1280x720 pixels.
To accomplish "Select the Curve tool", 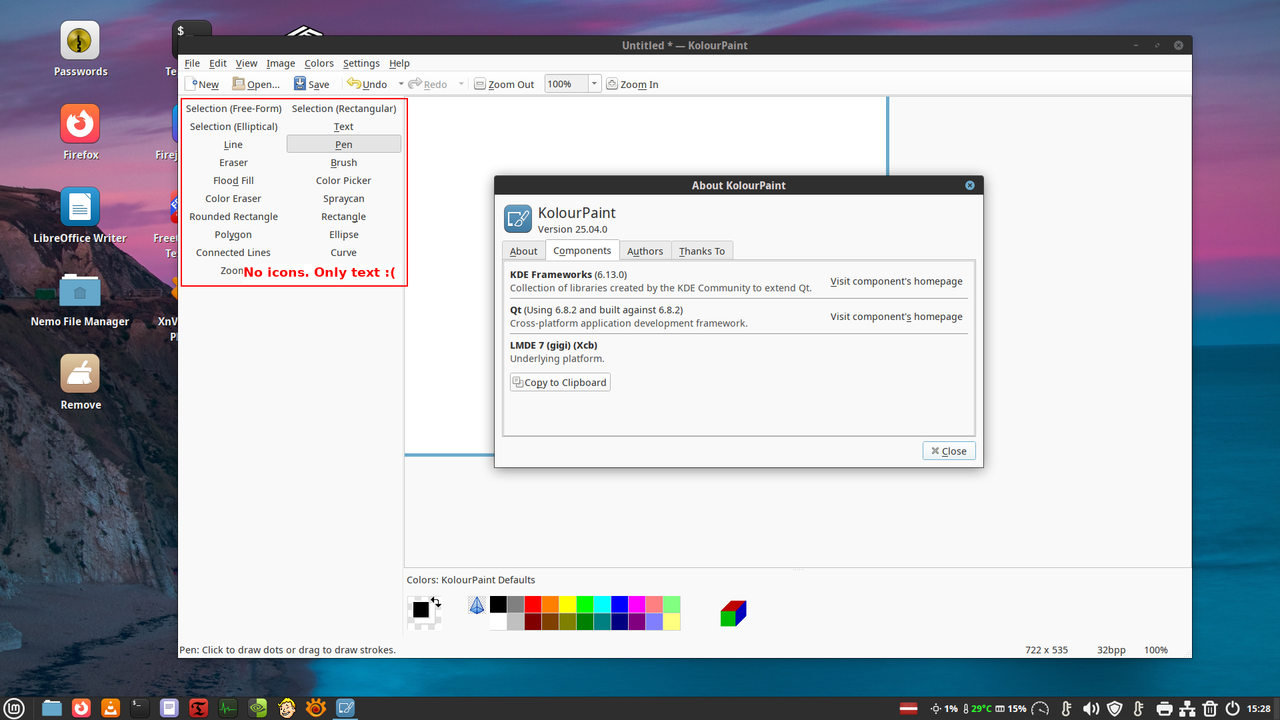I will click(x=344, y=252).
